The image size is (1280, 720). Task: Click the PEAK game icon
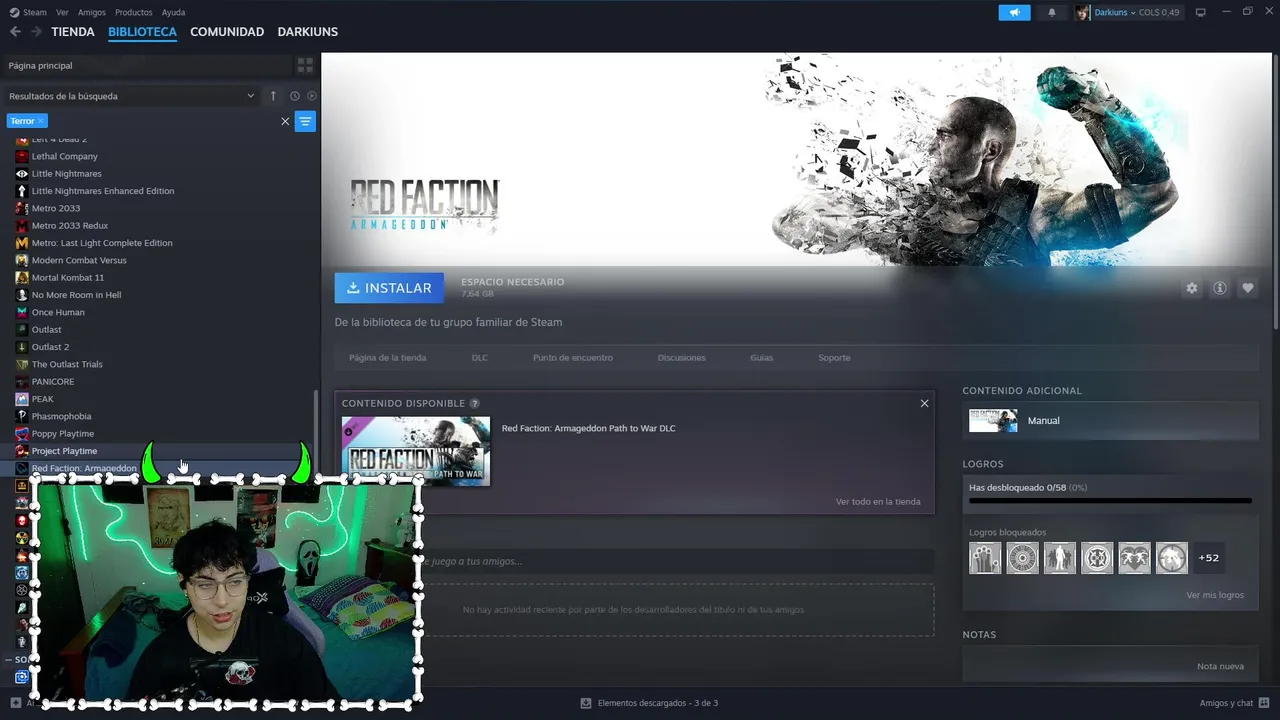(22, 399)
